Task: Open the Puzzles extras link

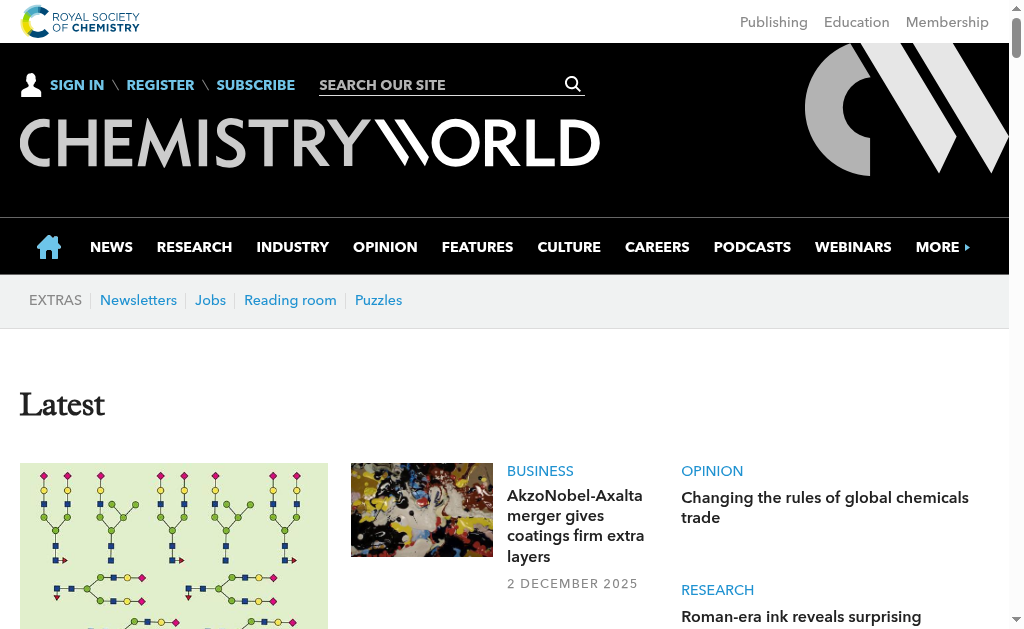Action: click(x=378, y=300)
